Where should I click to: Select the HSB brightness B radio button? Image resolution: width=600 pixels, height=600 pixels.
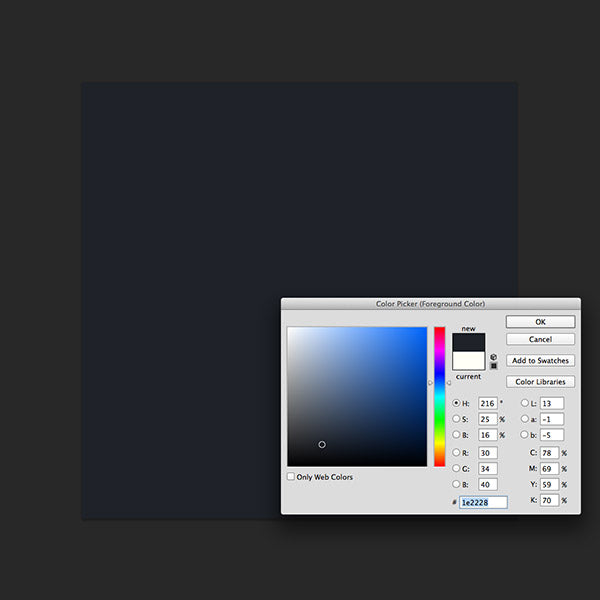click(x=456, y=434)
